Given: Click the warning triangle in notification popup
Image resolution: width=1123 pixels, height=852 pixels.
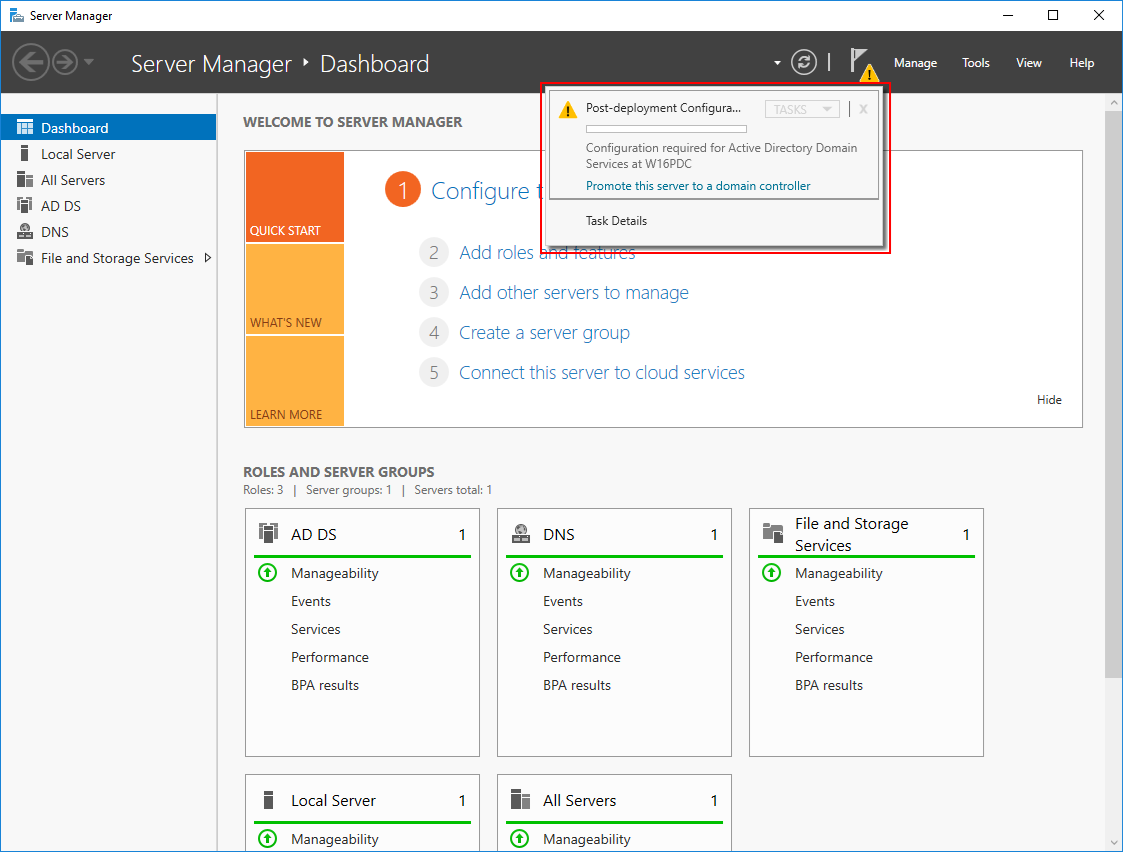Looking at the screenshot, I should click(568, 110).
